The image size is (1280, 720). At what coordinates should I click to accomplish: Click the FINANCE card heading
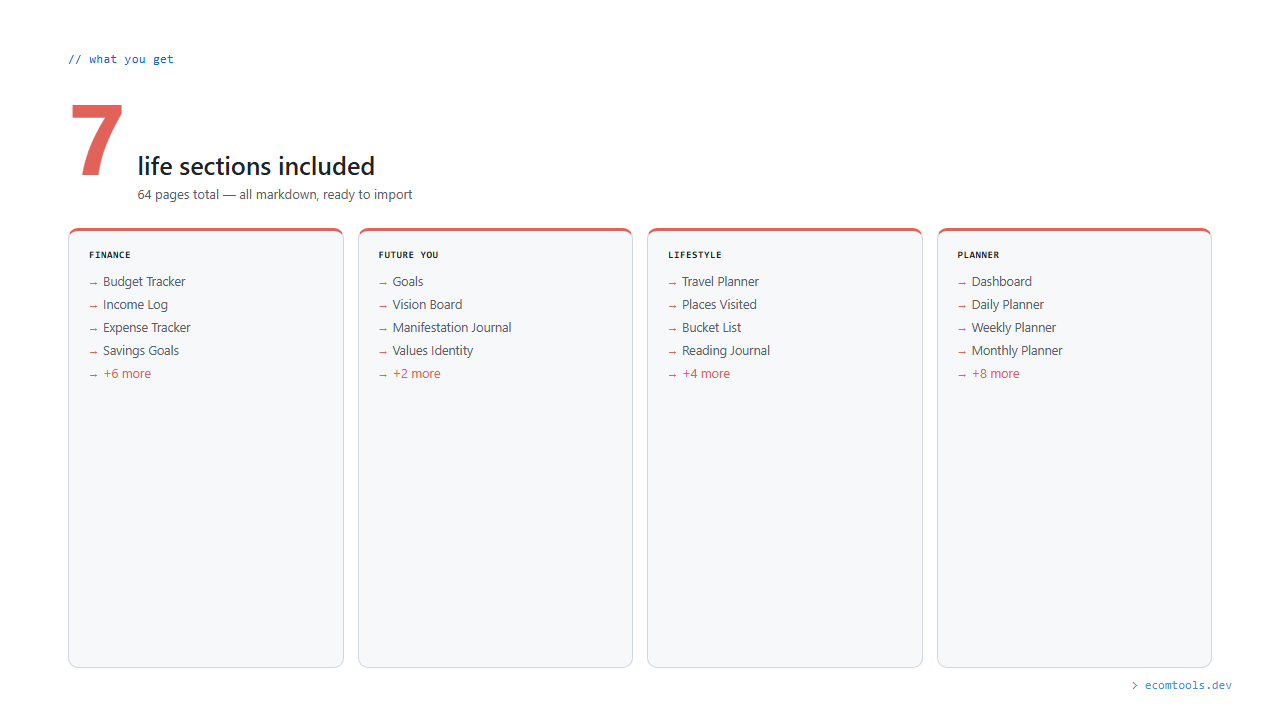coord(110,255)
